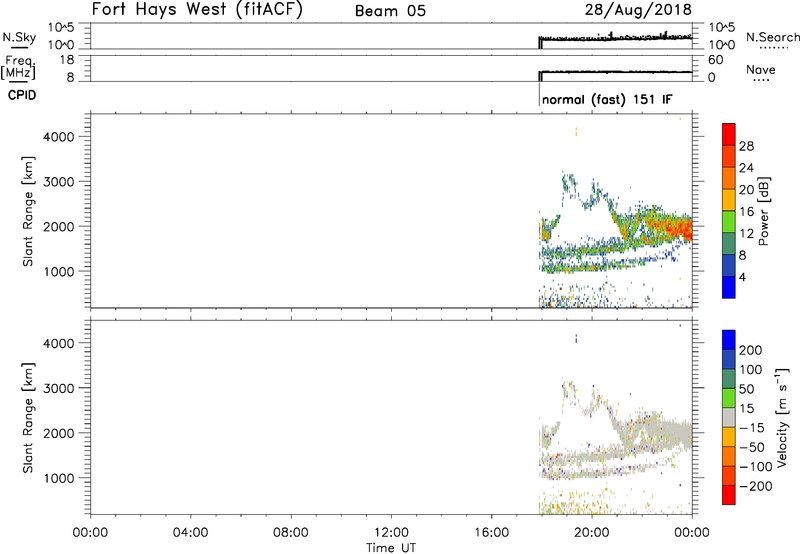Viewport: 800px width, 554px height.
Task: Click the '16' tick on Power colorbar
Action: click(746, 212)
